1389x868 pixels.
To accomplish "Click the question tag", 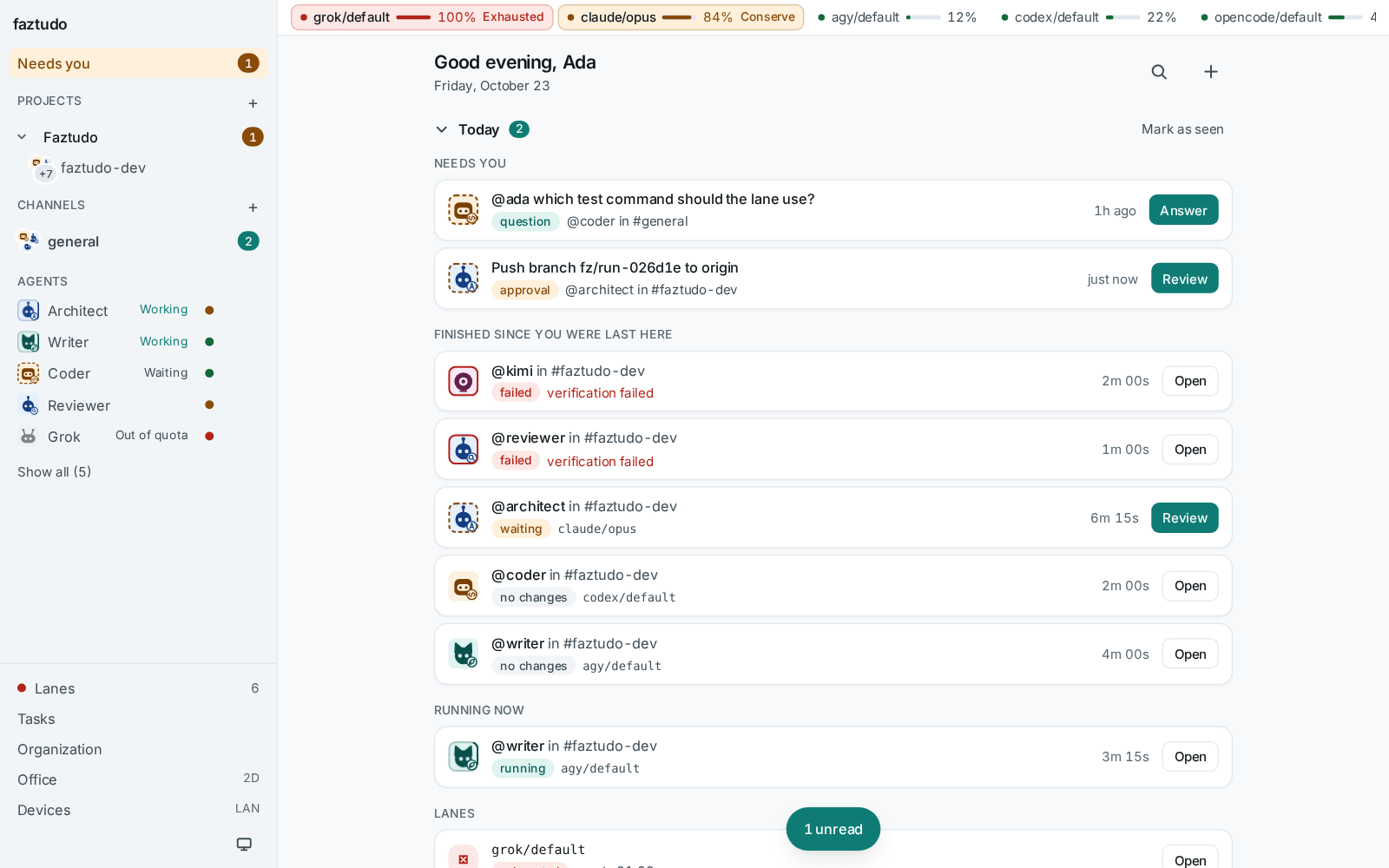I will pyautogui.click(x=525, y=221).
